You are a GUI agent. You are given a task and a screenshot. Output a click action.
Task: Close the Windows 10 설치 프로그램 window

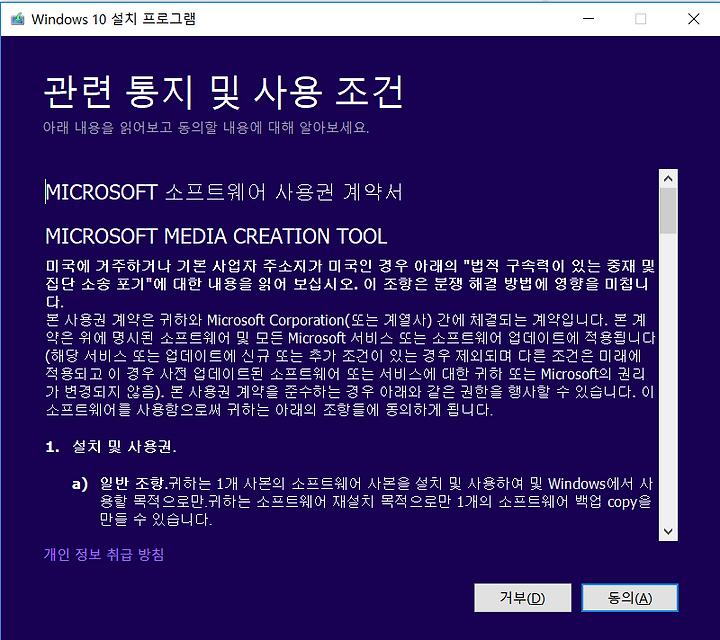click(693, 19)
